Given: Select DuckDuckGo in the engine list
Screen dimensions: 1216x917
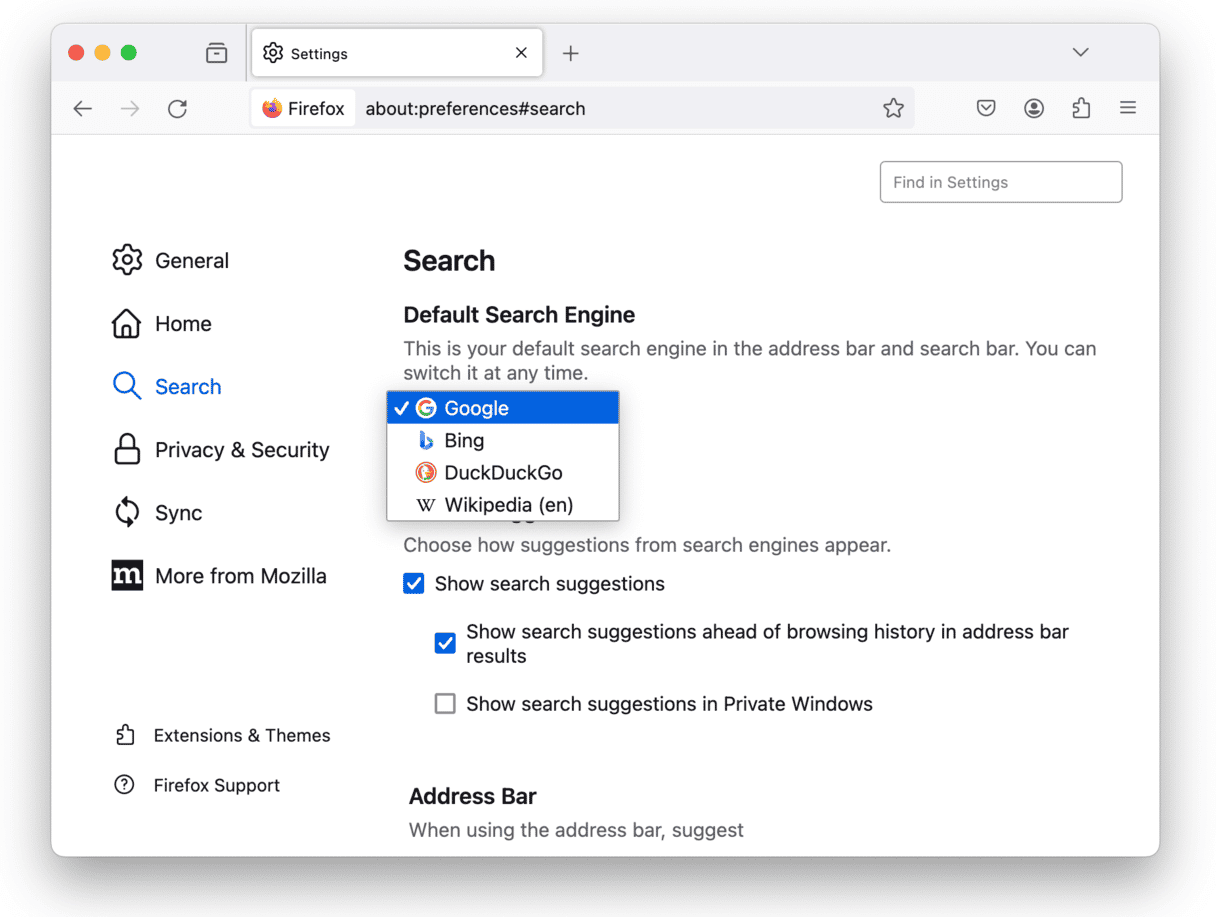Looking at the screenshot, I should point(503,472).
